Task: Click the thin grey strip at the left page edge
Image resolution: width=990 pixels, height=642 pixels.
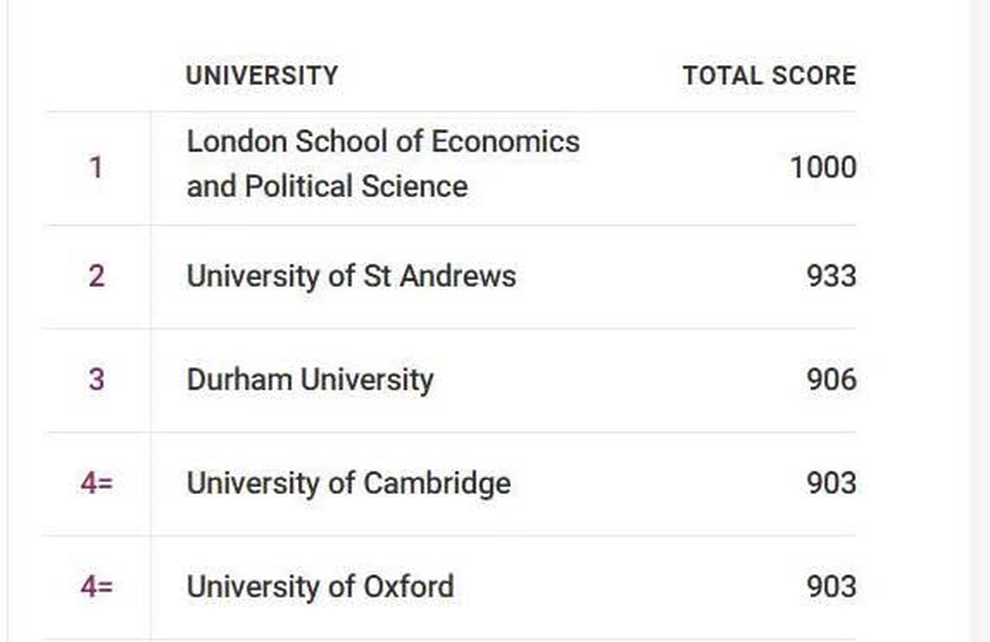Action: (x=3, y=320)
